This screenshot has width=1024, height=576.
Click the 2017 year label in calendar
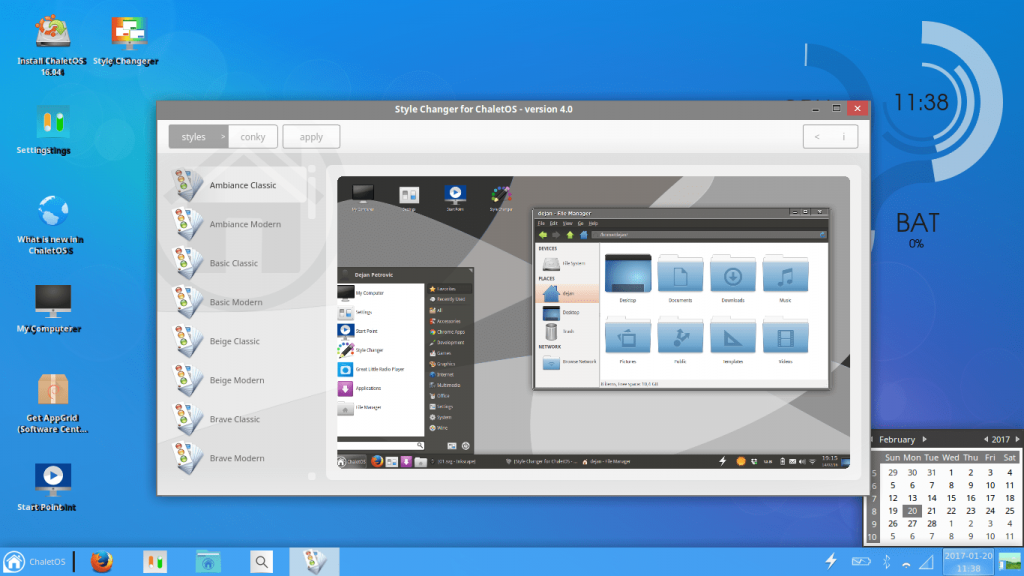1000,440
